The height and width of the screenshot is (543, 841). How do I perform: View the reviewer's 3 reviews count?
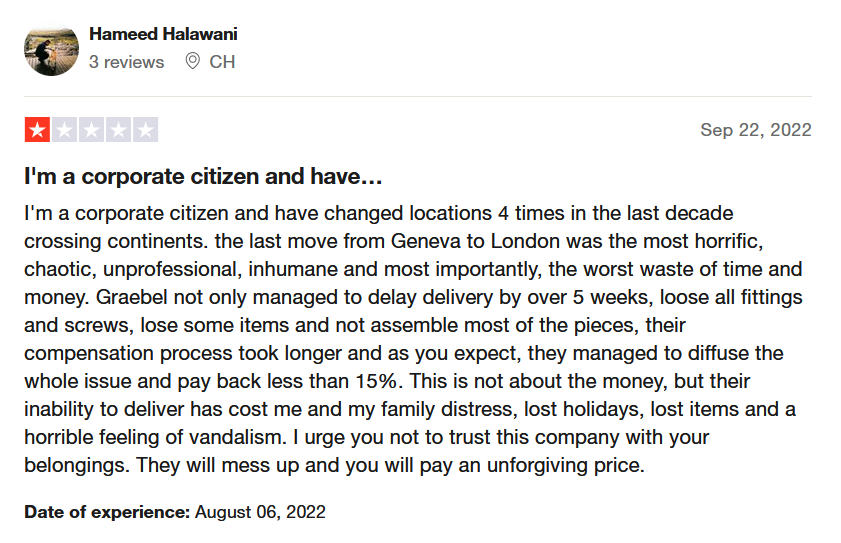click(127, 62)
